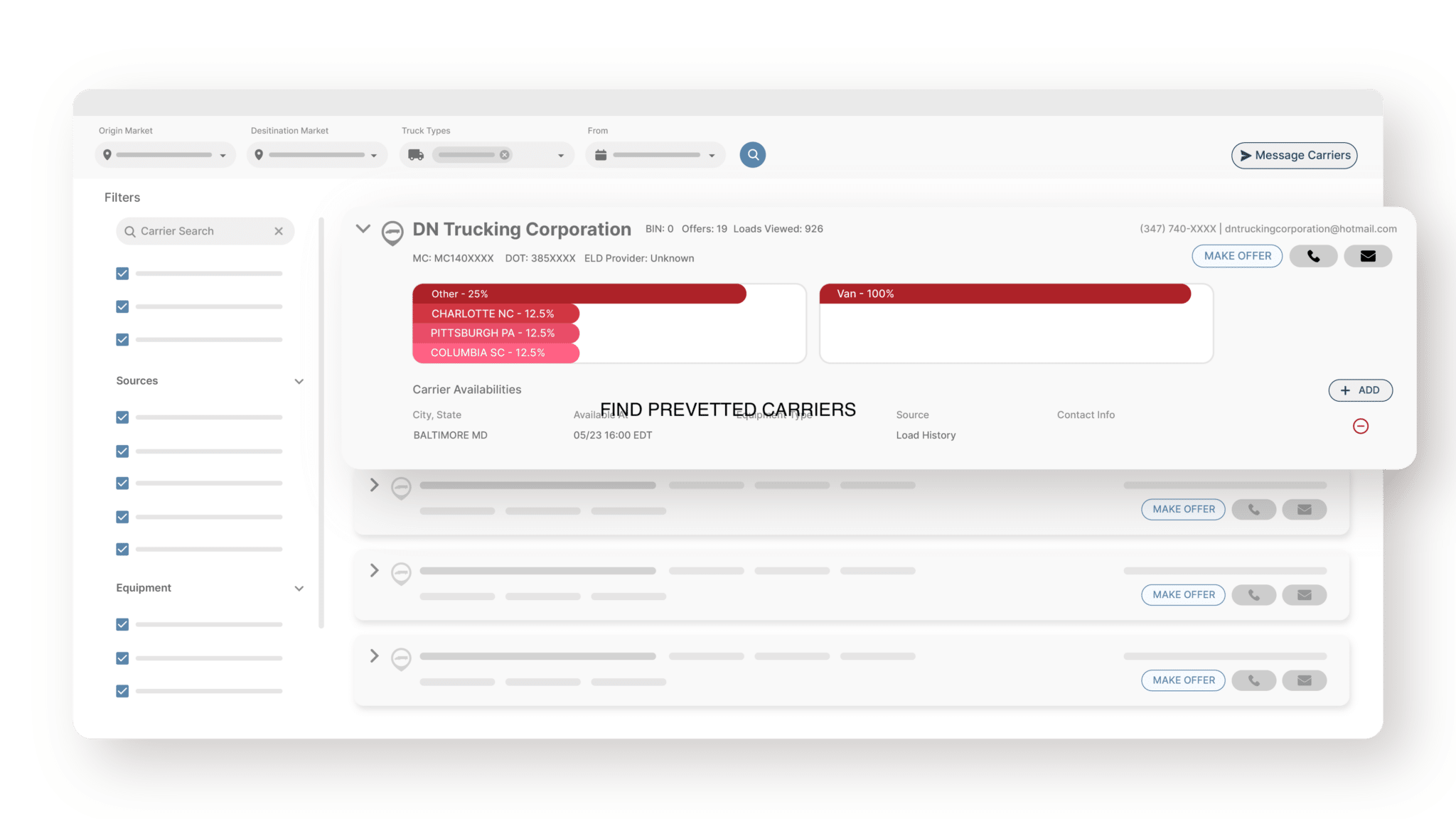Email DN Trucking via the envelope icon
The width and height of the screenshot is (1456, 819).
pos(1367,256)
